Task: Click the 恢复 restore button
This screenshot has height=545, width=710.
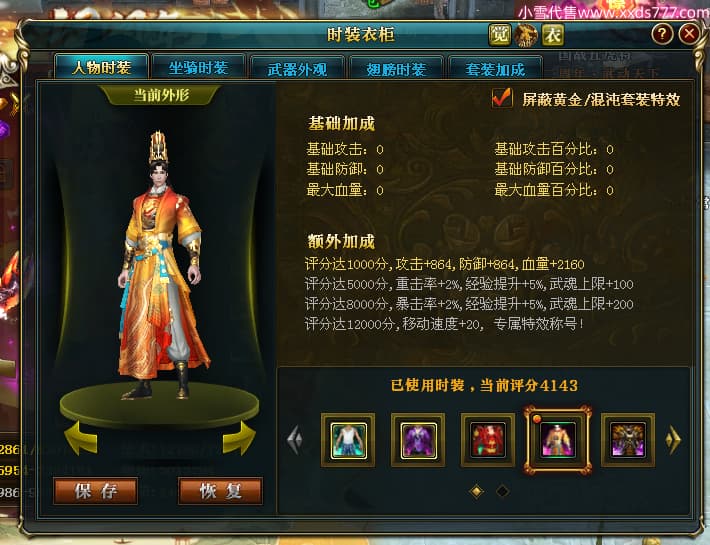Action: pos(221,491)
